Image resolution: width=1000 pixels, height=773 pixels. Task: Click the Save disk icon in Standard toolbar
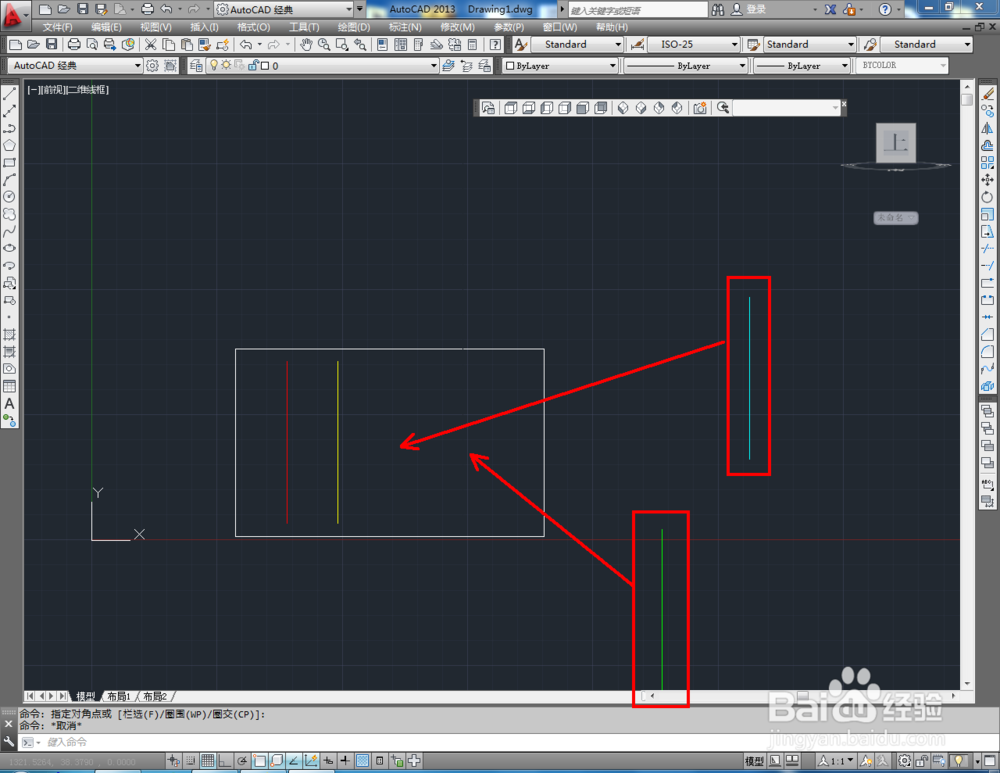[x=52, y=44]
